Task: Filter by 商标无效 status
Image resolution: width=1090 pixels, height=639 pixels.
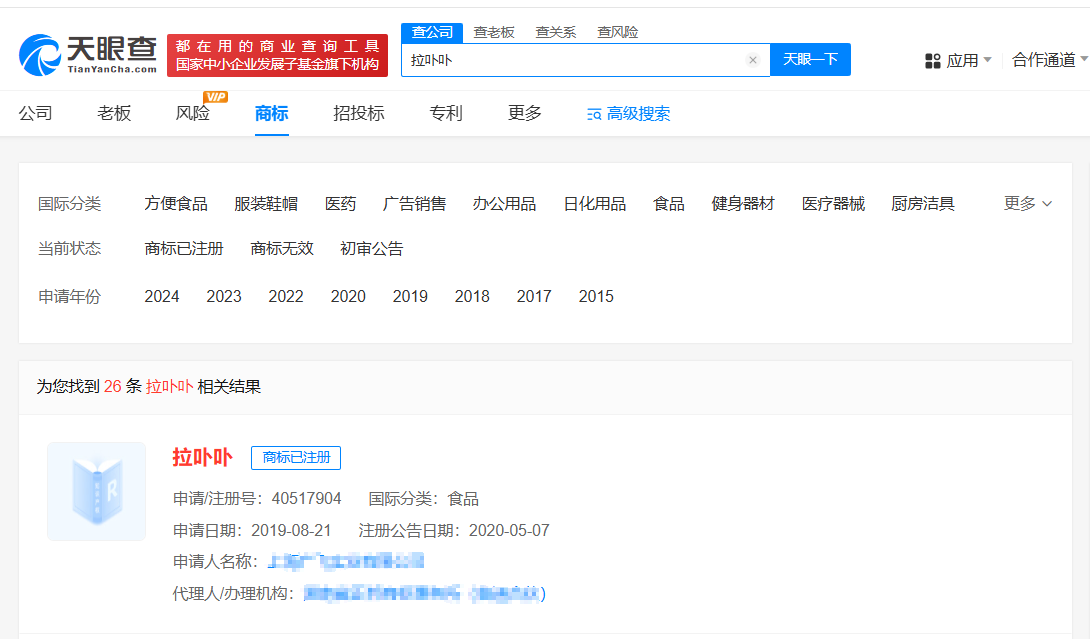Action: coord(282,249)
